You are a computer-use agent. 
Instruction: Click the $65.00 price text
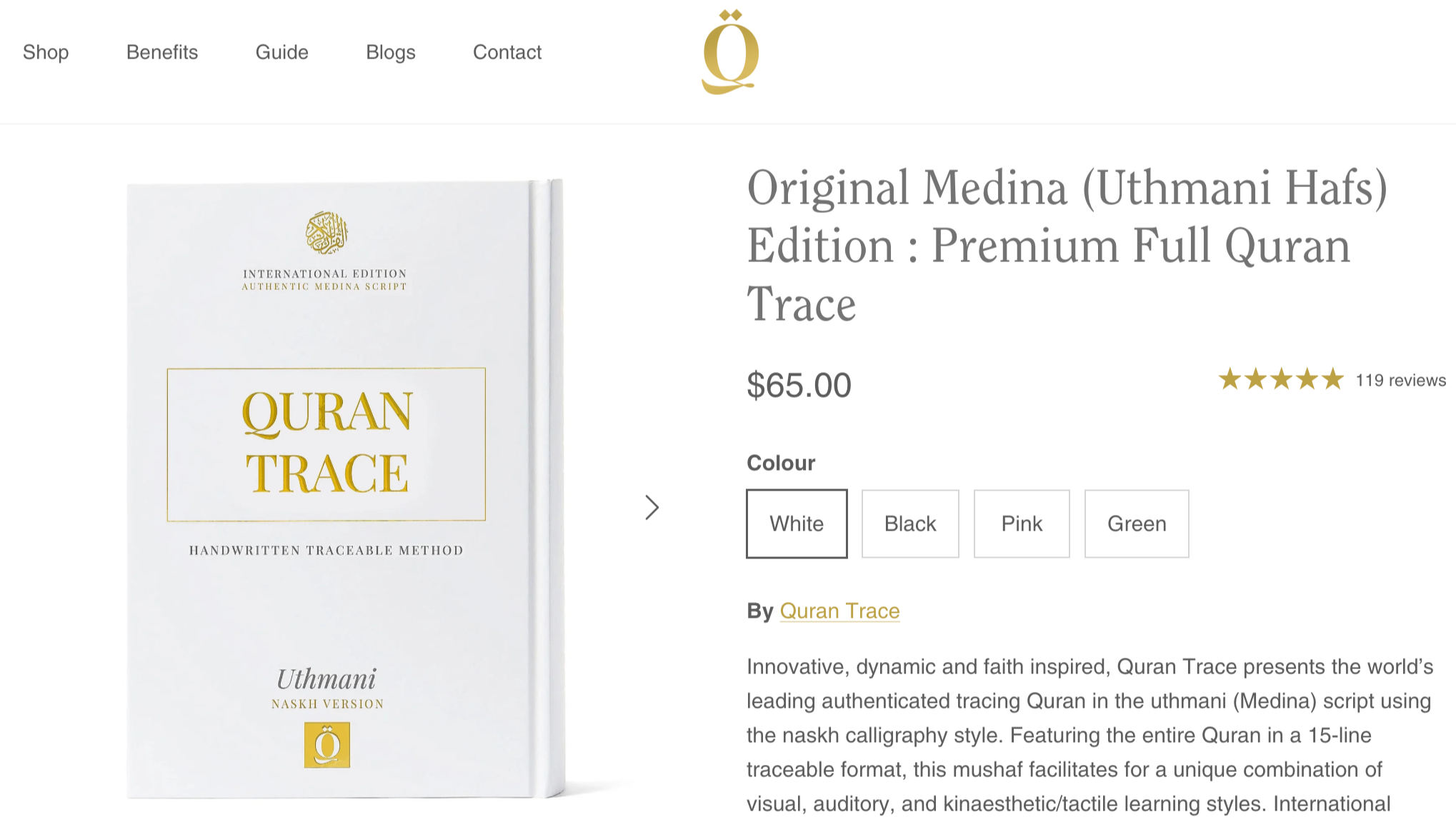click(799, 385)
